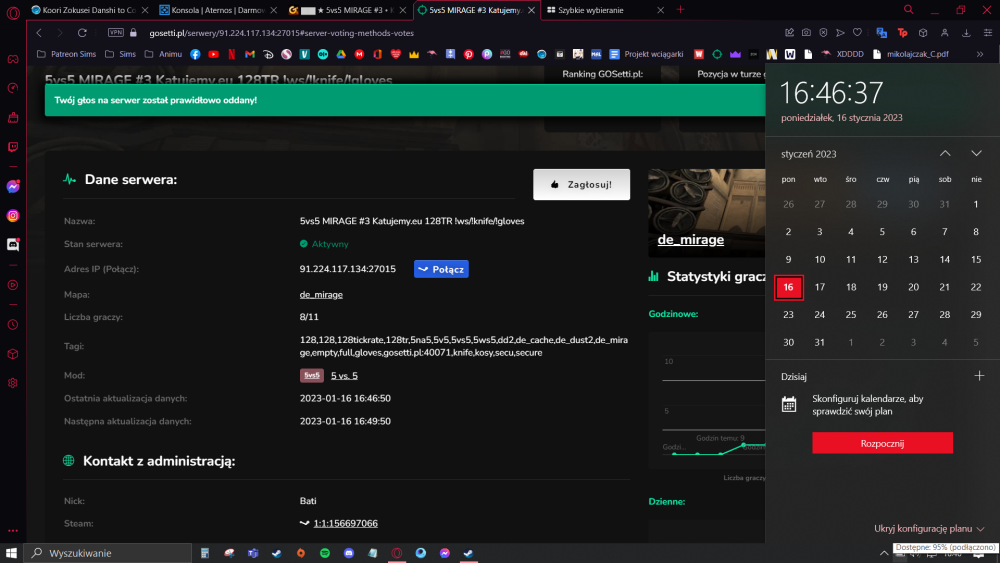Screen dimensions: 1000x563
Task: Open 'styczeń 2023' month picker header
Action: point(808,154)
